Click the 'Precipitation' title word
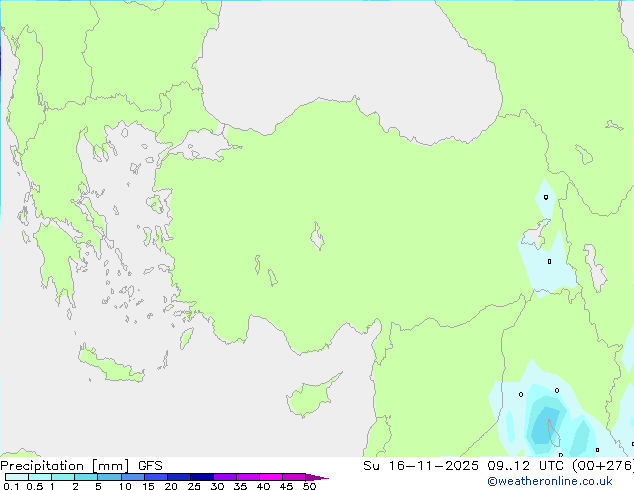Screen dimensions: 634x490 point(42,466)
